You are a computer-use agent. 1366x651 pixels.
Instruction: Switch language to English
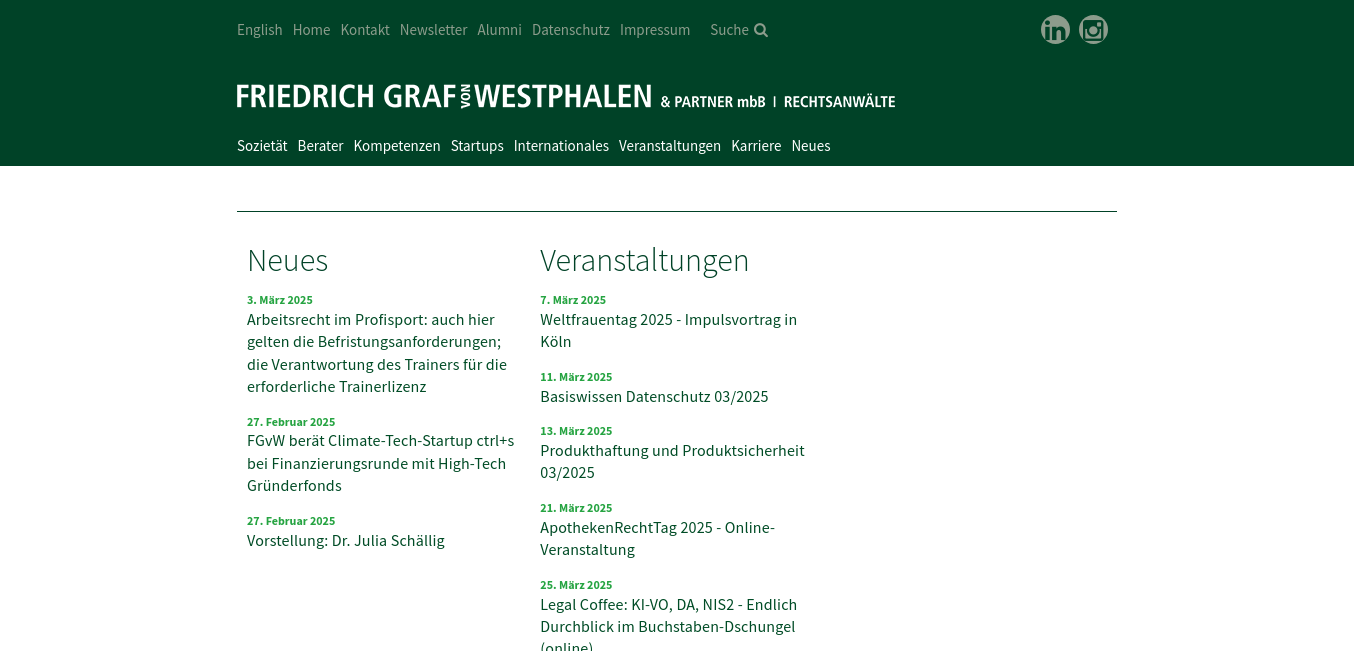click(x=260, y=30)
